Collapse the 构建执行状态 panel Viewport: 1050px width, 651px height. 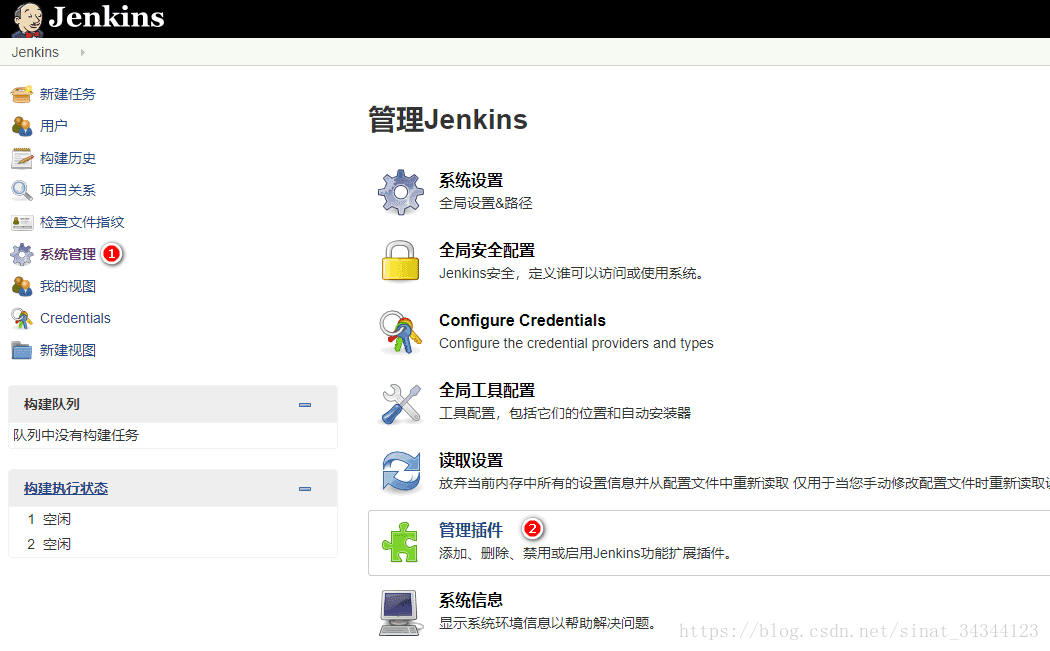pos(305,489)
